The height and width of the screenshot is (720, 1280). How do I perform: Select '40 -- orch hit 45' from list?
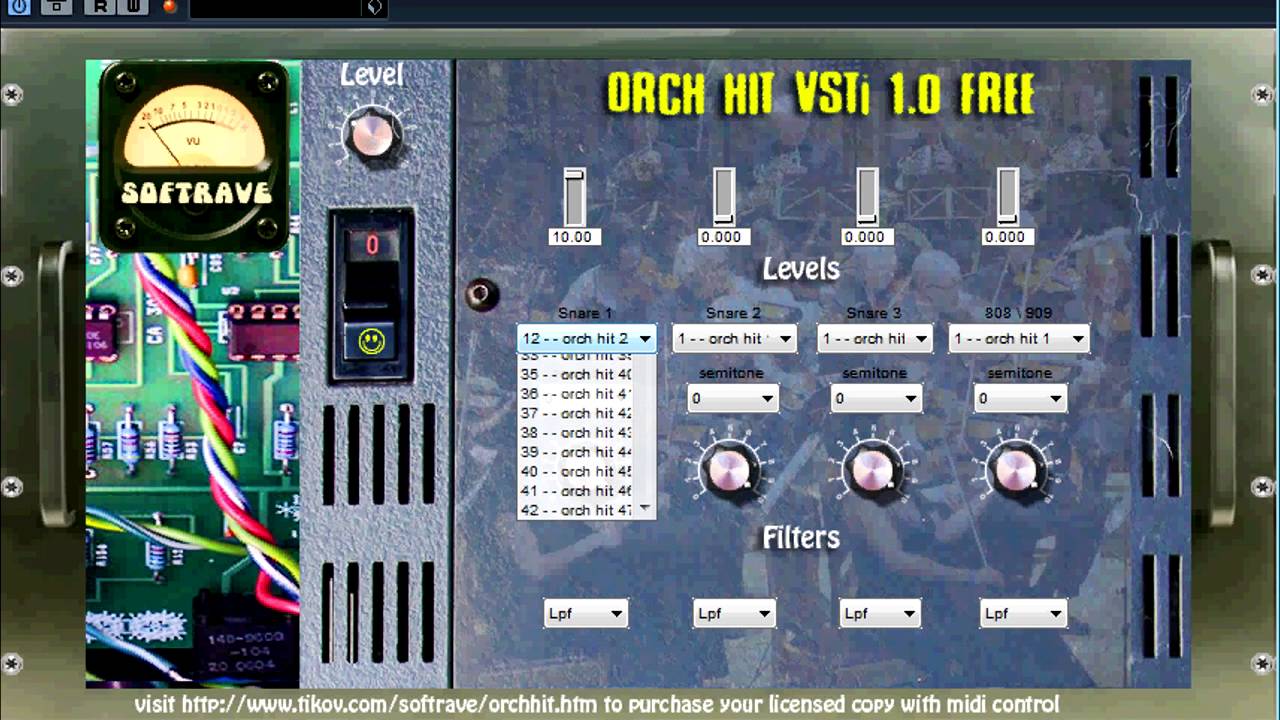[577, 471]
